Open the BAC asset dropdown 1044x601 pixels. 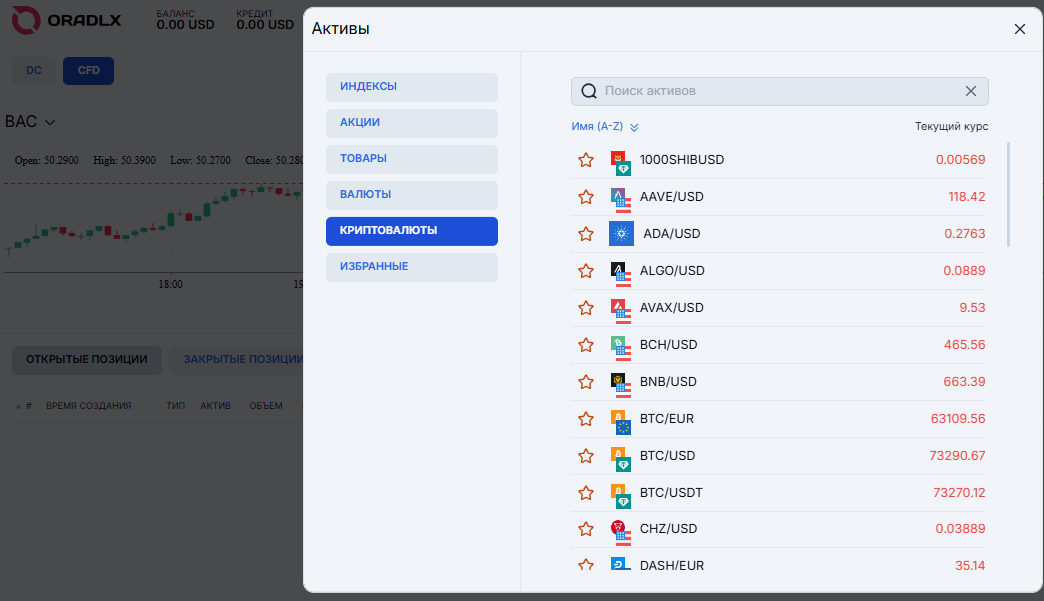(30, 122)
